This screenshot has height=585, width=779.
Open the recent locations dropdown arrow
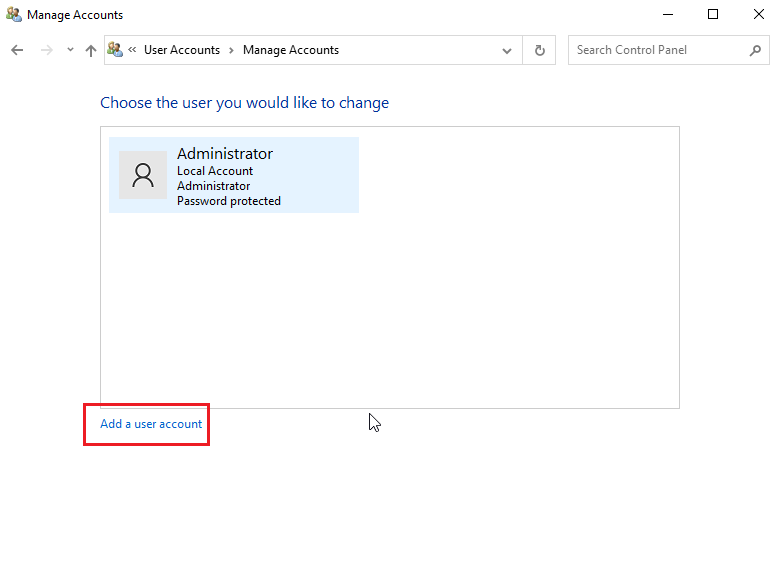(70, 50)
